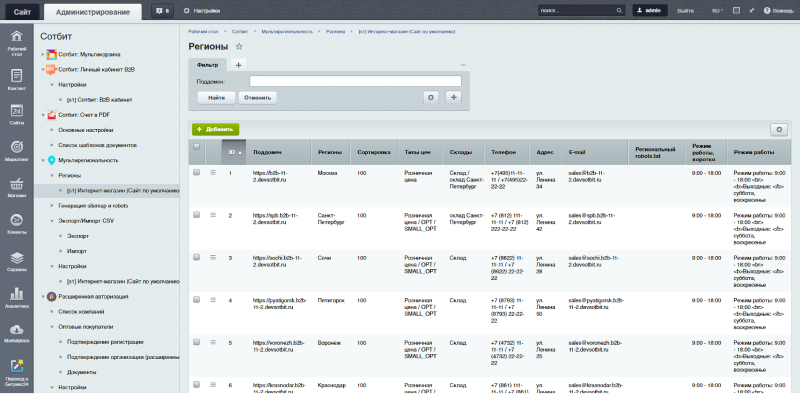Collapse the Мультирегиональность tree node
The image size is (800, 394).
point(43,160)
